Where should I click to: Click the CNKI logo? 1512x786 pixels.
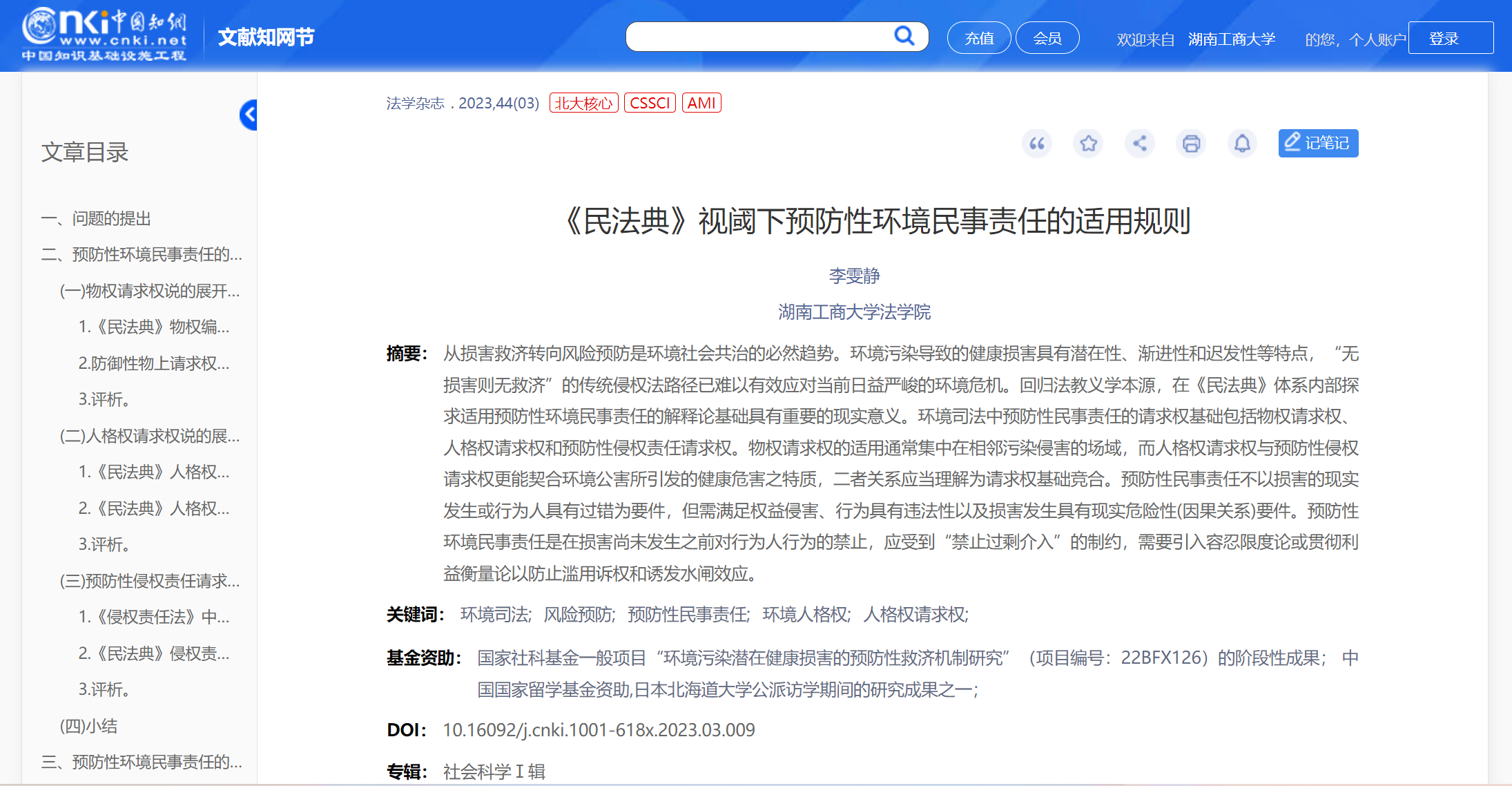pos(104,35)
